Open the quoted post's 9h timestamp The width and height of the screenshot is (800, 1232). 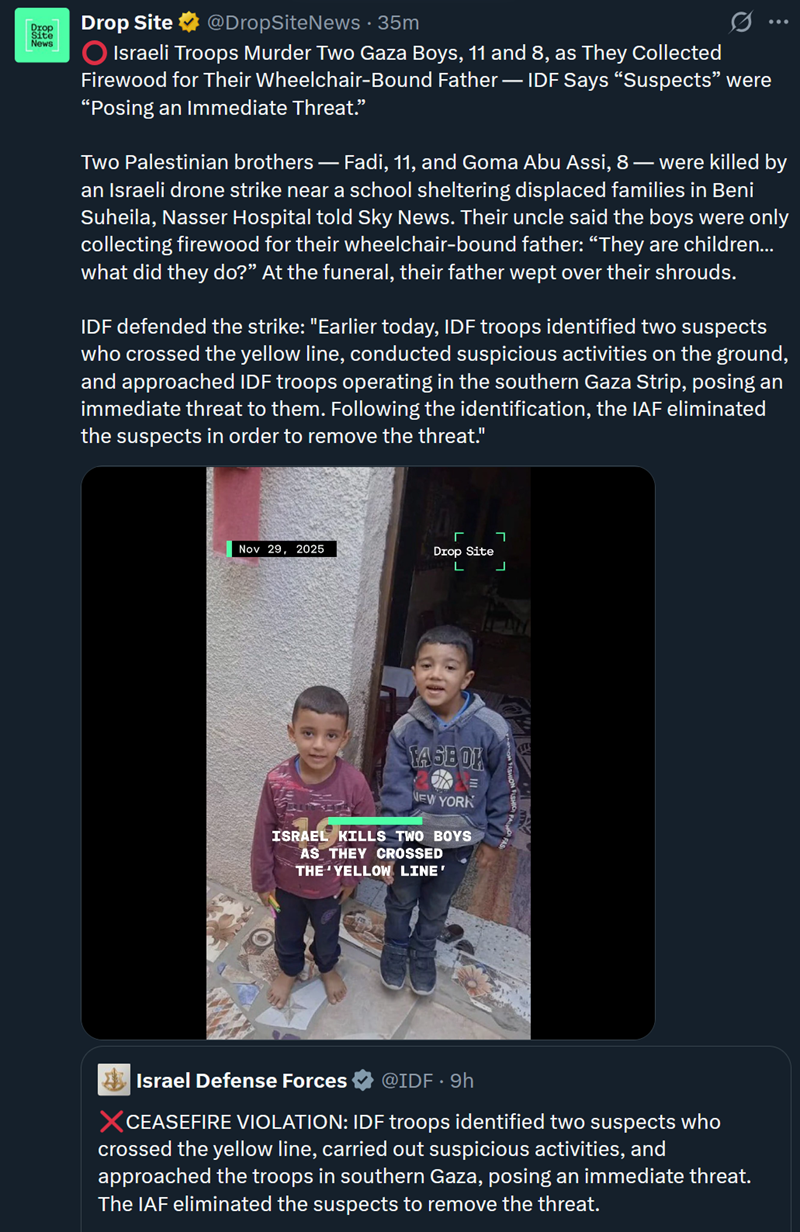pyautogui.click(x=460, y=1080)
